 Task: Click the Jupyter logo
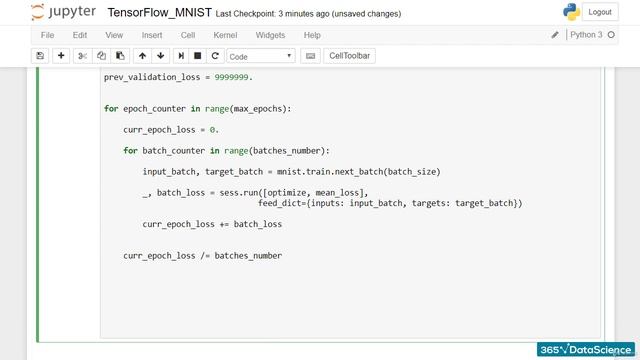click(63, 12)
